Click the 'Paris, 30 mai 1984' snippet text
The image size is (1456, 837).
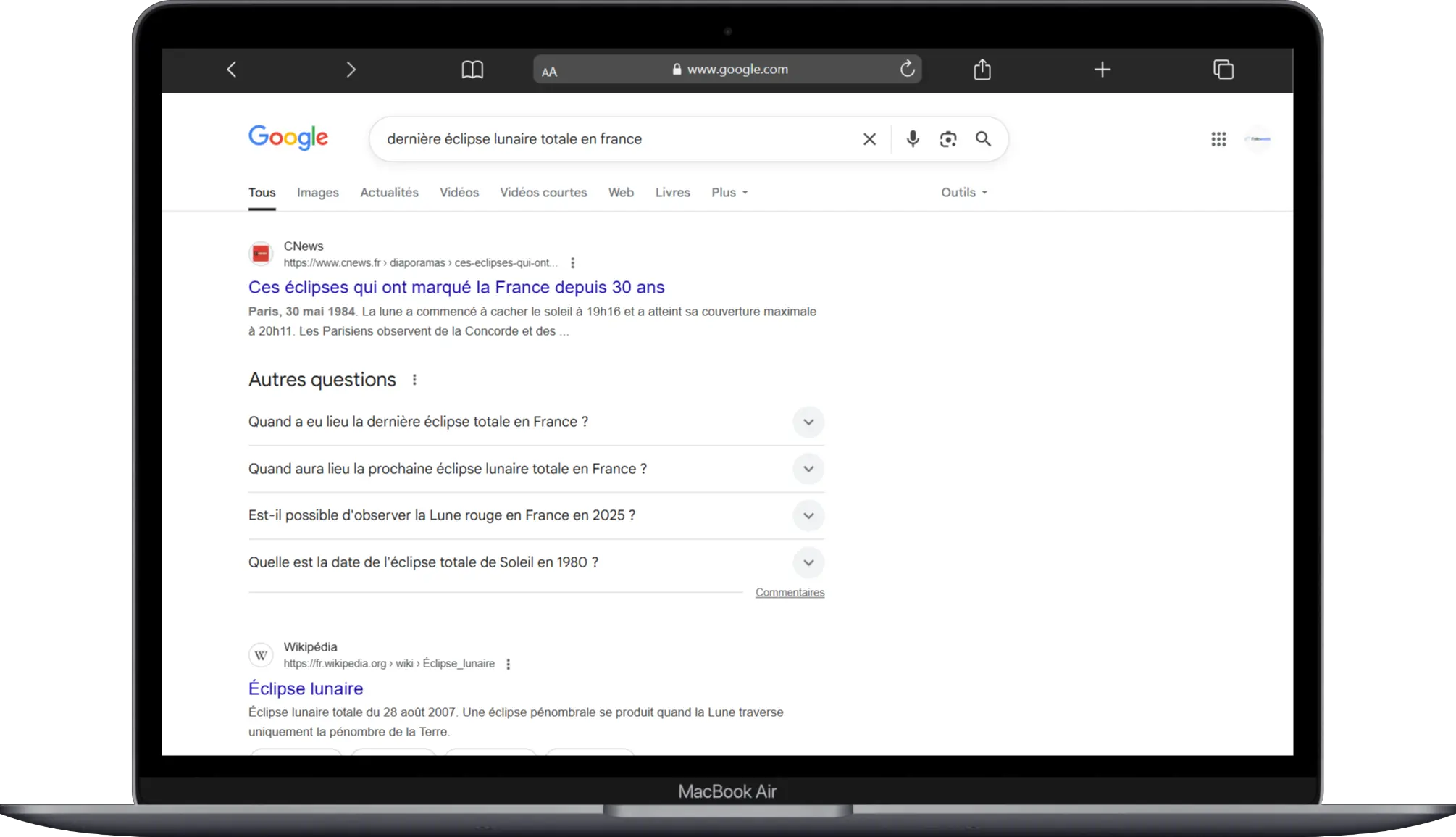point(301,312)
